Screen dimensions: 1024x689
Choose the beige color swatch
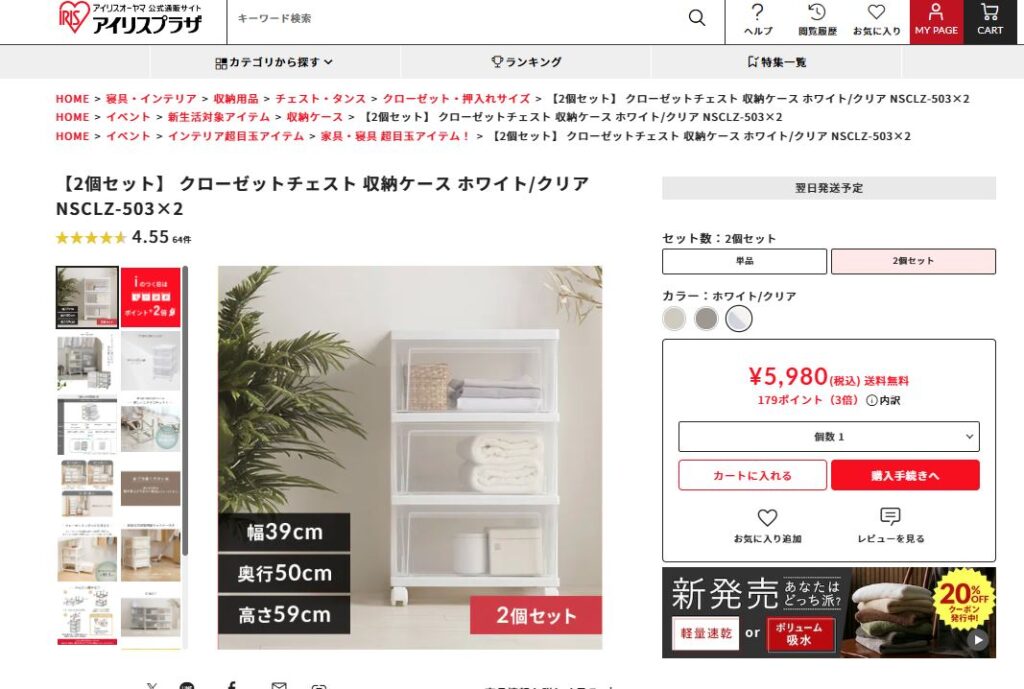pos(674,319)
